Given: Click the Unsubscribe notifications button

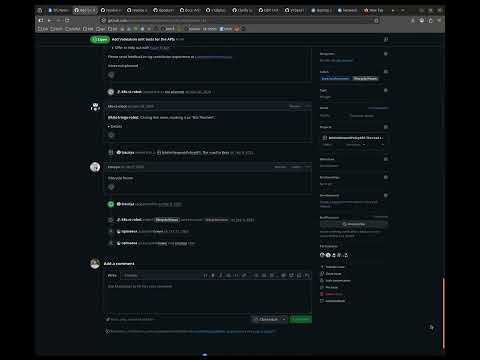Looking at the screenshot, I should click(x=354, y=224).
